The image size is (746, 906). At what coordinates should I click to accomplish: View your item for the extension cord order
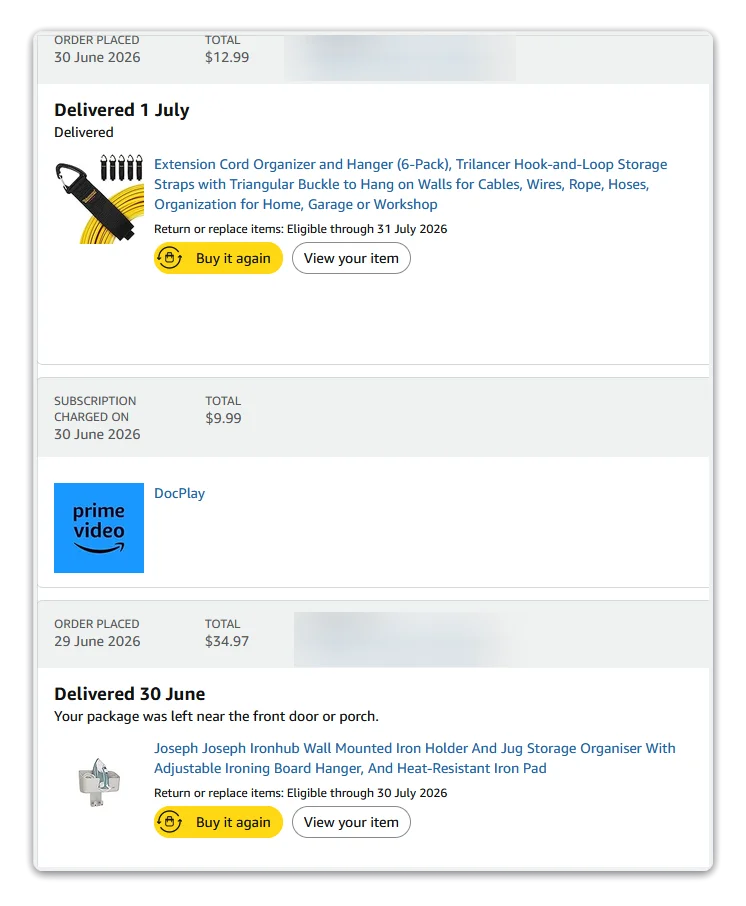[351, 258]
